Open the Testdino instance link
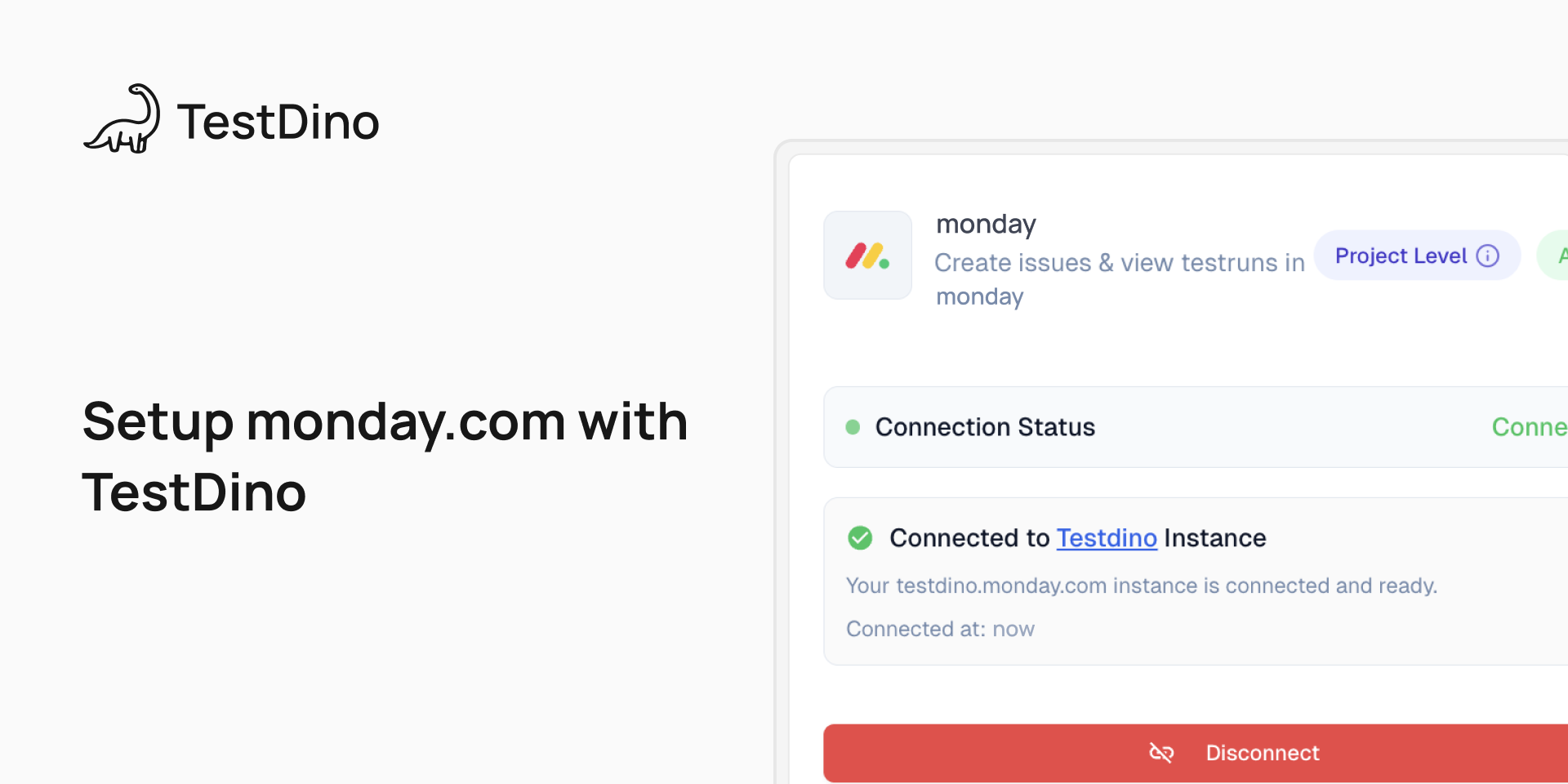1568x784 pixels. coord(1107,538)
